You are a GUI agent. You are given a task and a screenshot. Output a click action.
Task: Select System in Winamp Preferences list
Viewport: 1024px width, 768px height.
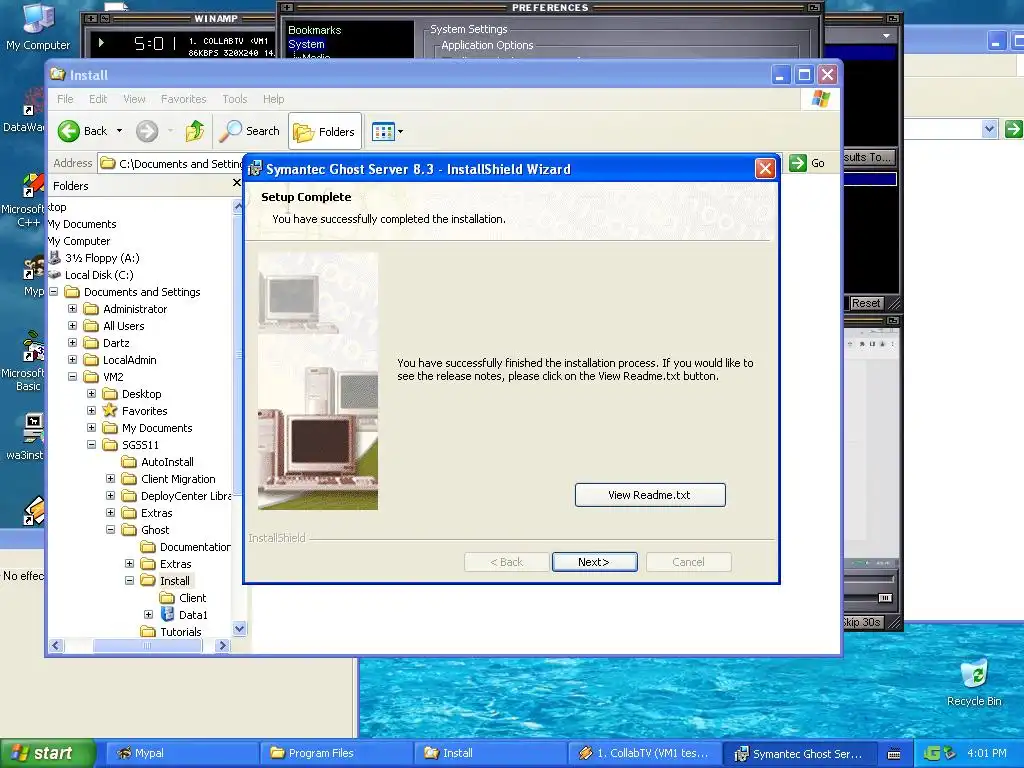pyautogui.click(x=306, y=44)
